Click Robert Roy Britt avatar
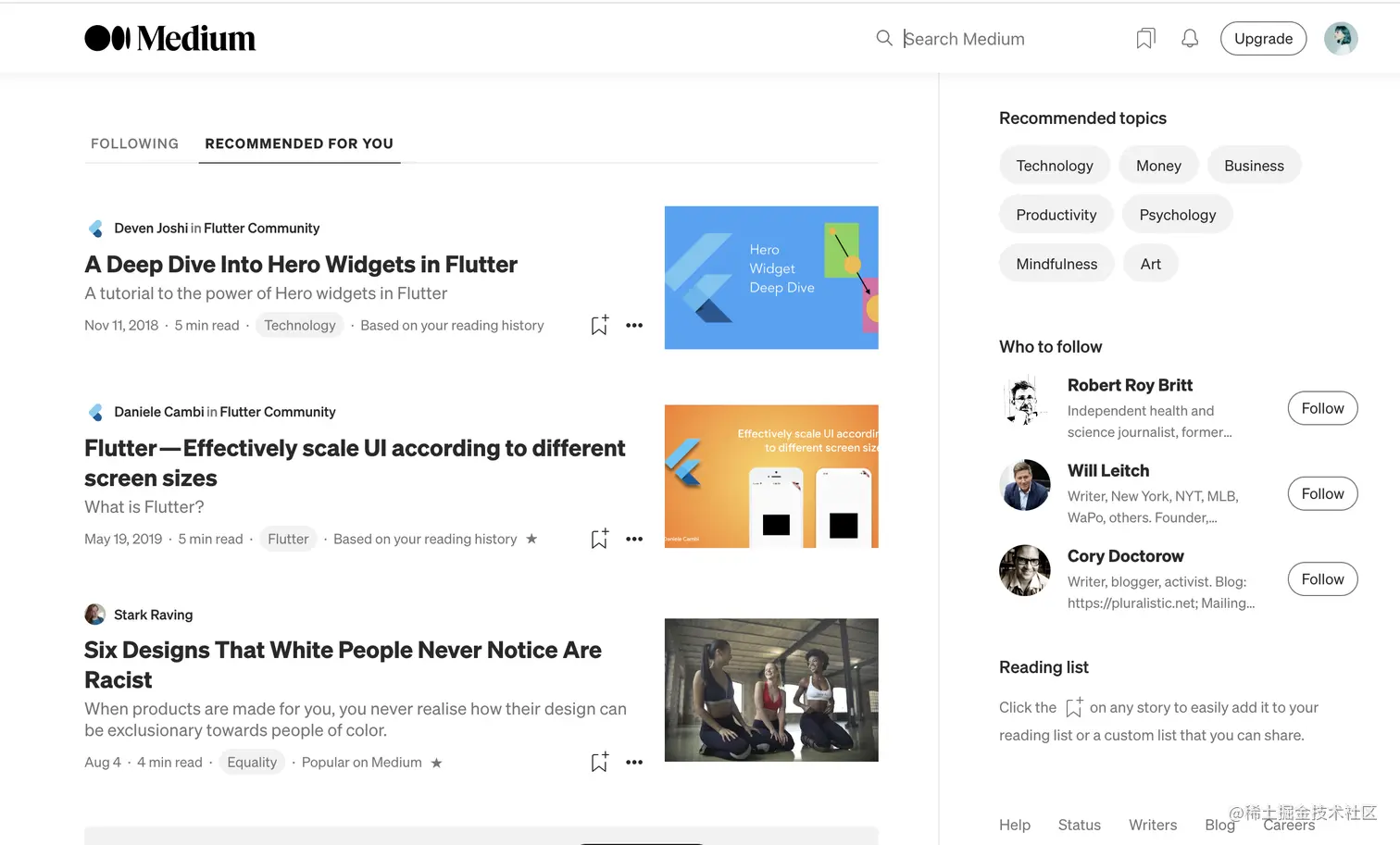 click(x=1025, y=400)
